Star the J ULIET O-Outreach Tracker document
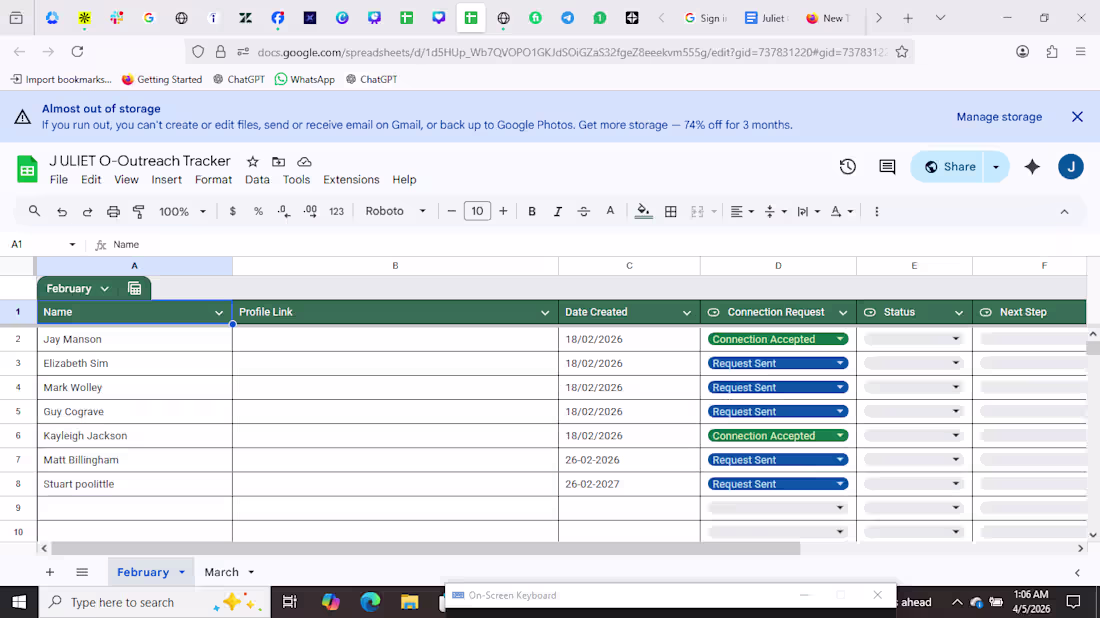This screenshot has height=618, width=1100. [253, 162]
